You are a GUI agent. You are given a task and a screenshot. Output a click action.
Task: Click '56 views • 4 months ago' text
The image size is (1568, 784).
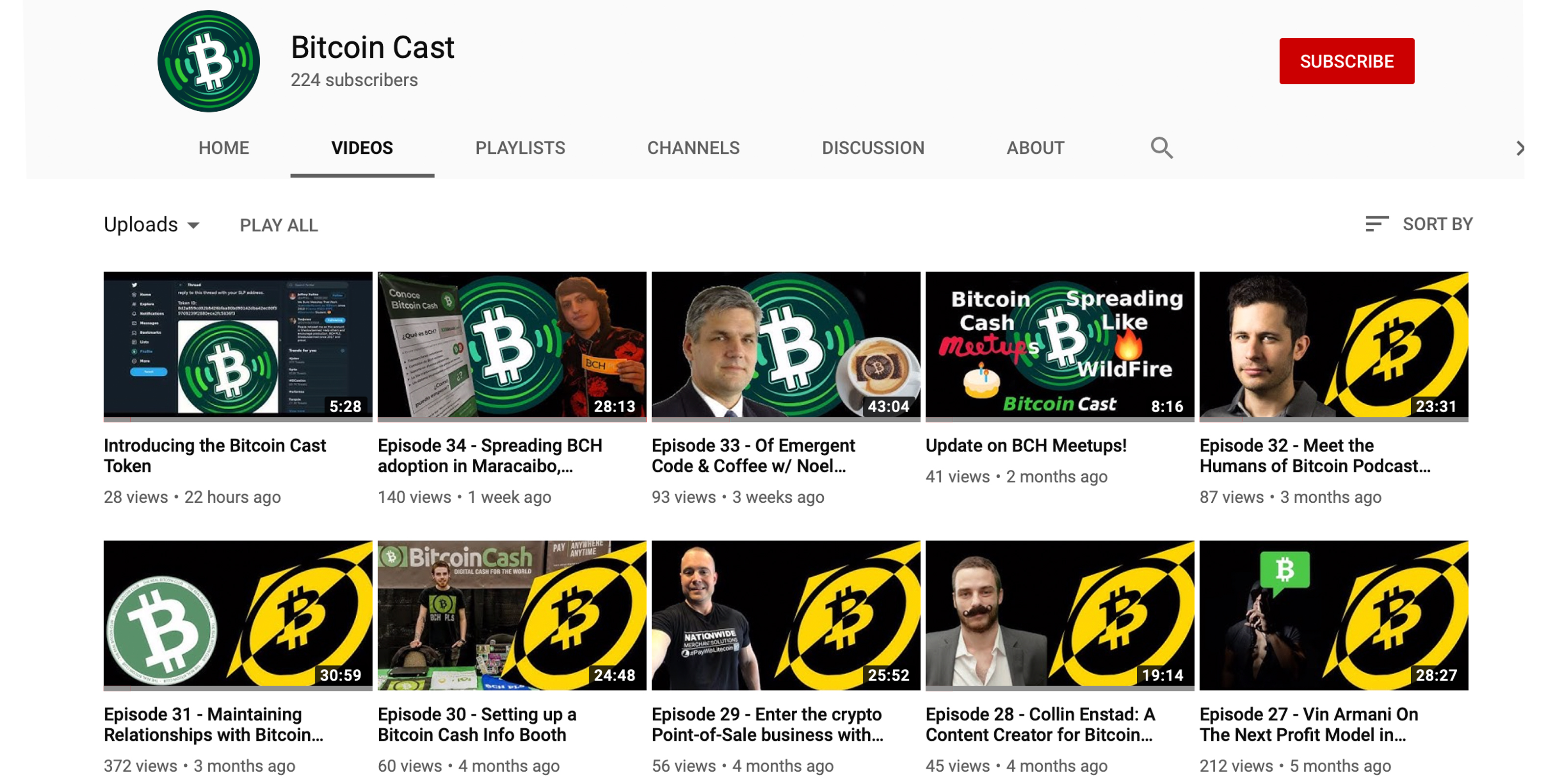click(x=743, y=766)
